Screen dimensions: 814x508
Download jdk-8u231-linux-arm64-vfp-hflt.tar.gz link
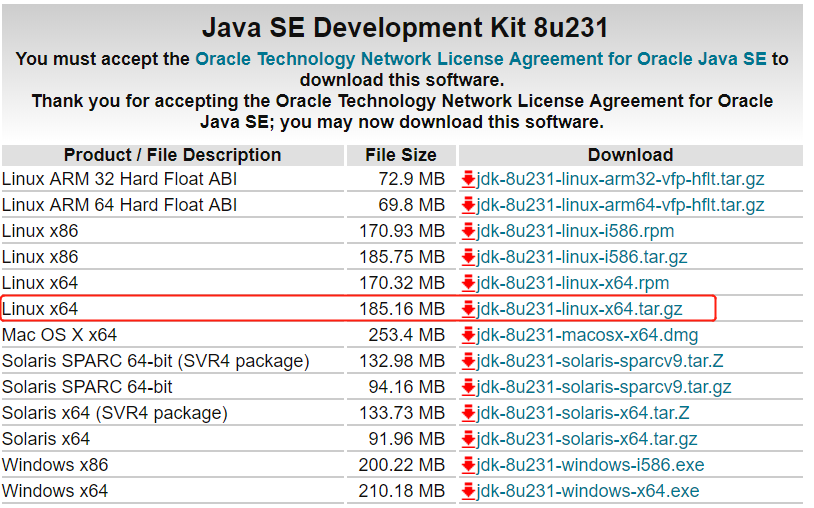point(620,205)
